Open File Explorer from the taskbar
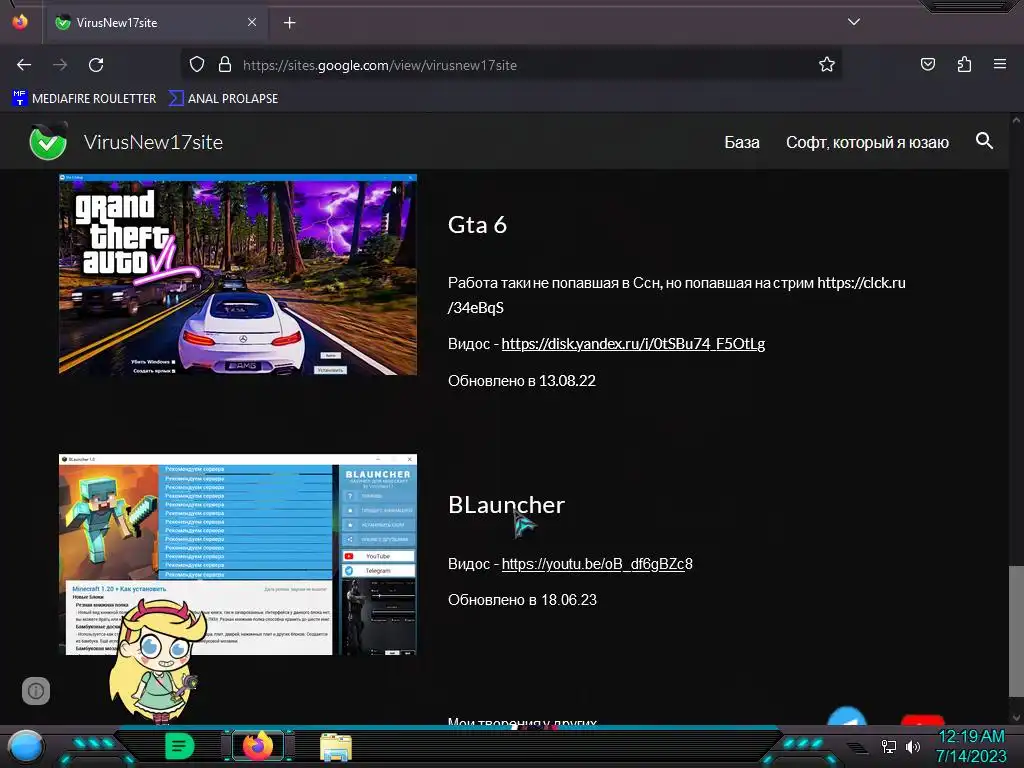The width and height of the screenshot is (1024, 768). click(x=336, y=747)
